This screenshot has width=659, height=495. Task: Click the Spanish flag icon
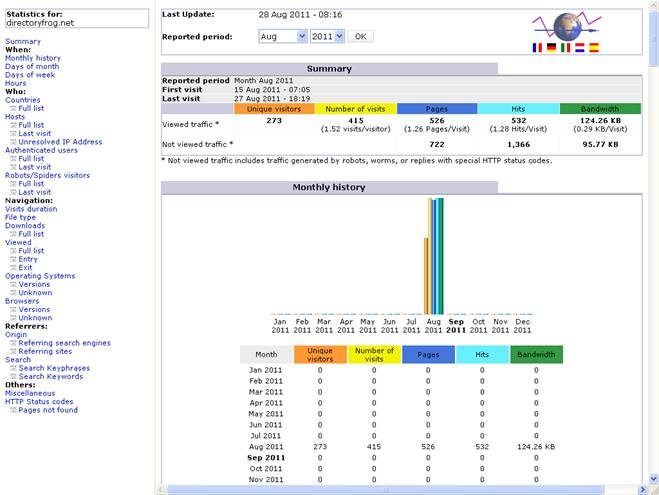click(x=594, y=47)
